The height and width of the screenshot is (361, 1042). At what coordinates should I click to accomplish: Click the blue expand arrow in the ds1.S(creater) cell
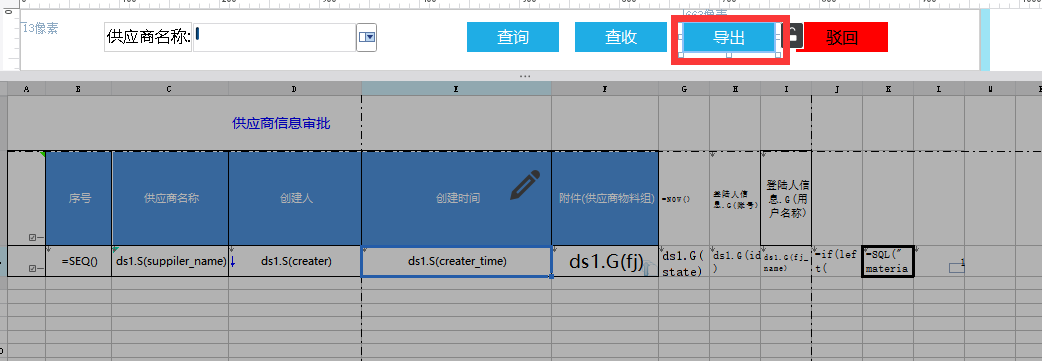point(233,261)
